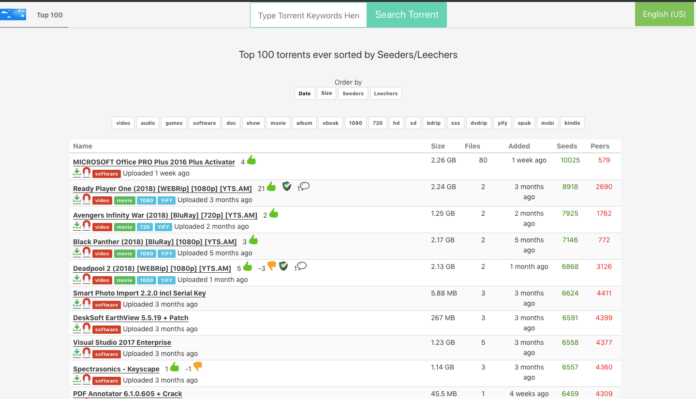Order the list by Seeders

353,93
